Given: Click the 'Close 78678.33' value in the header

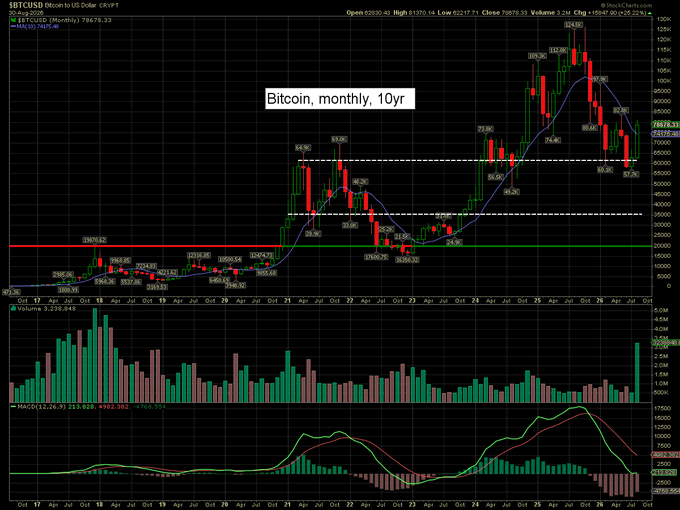Looking at the screenshot, I should pos(504,13).
